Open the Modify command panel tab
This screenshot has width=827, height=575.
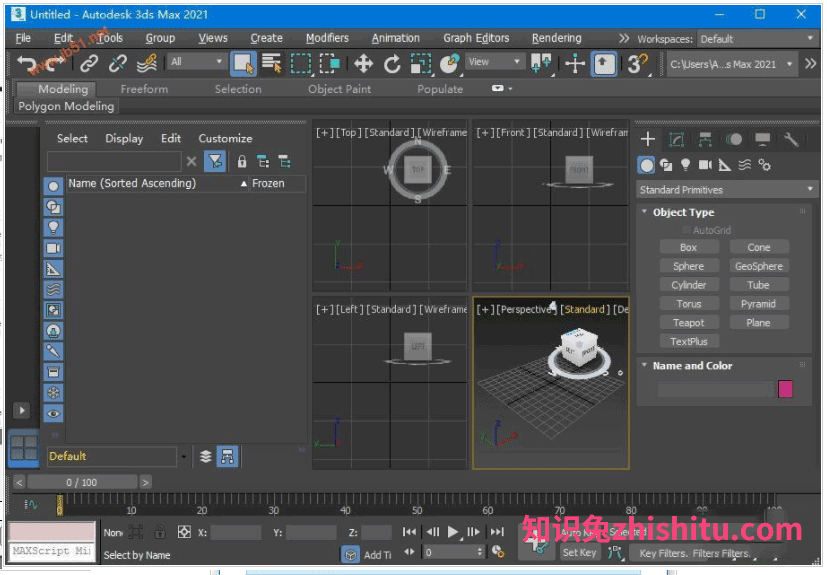pyautogui.click(x=676, y=139)
